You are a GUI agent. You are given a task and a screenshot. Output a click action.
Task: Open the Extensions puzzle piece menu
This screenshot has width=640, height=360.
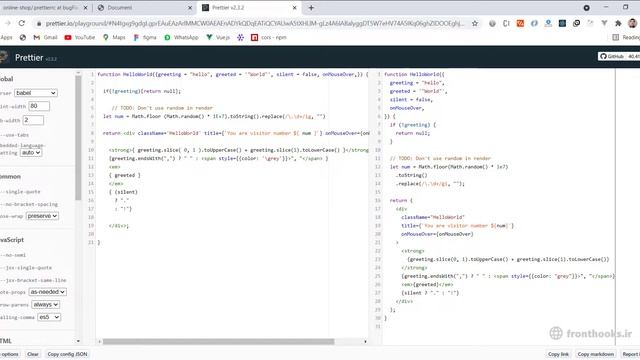618,23
